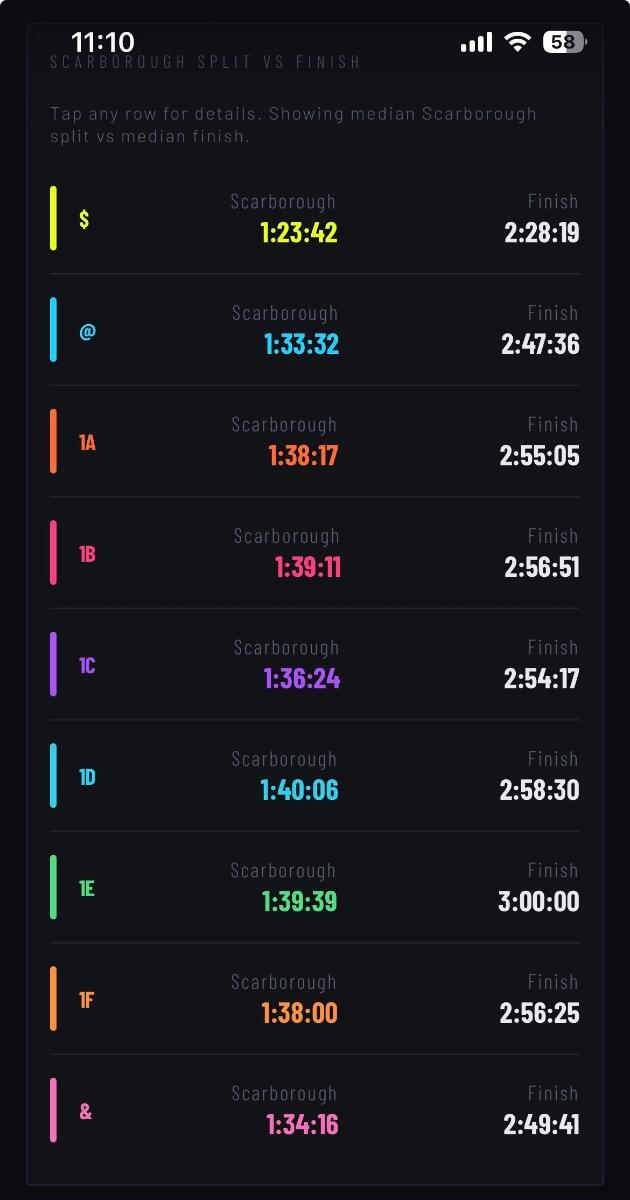Open details for Scarborough split 1:36:24
Viewport: 630px width, 1200px height.
[302, 679]
